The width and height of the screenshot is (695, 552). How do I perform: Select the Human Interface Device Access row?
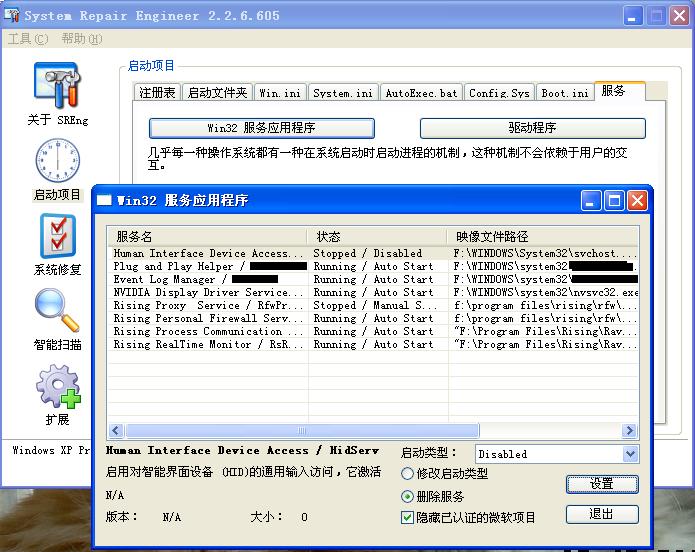pos(372,253)
